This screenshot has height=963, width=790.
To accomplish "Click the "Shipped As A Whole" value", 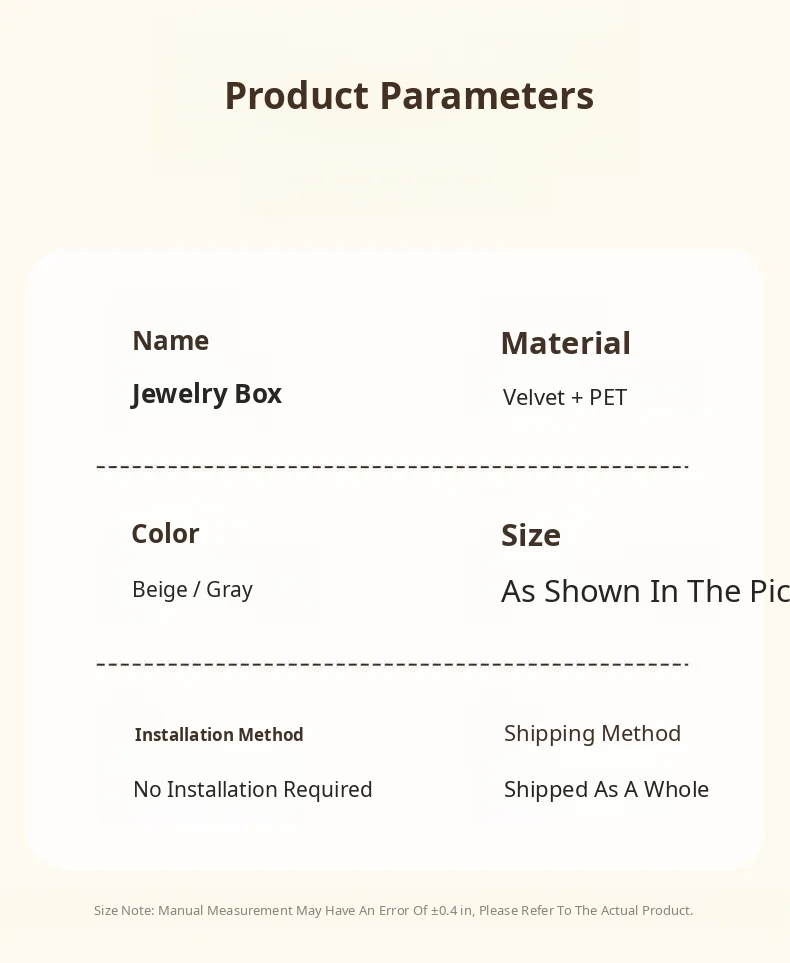I will (x=606, y=790).
